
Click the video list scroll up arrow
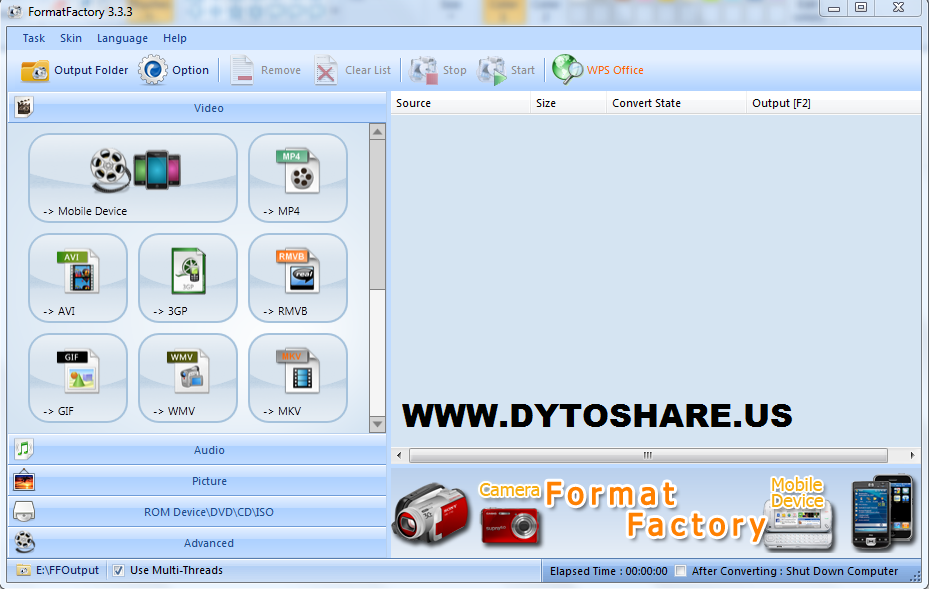pos(377,132)
